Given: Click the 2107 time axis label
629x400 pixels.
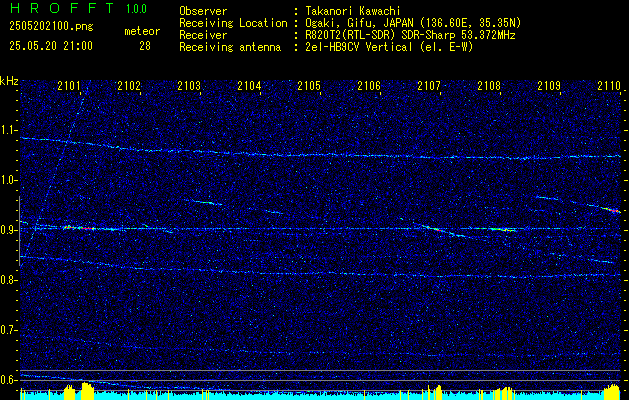Looking at the screenshot, I should point(429,85).
